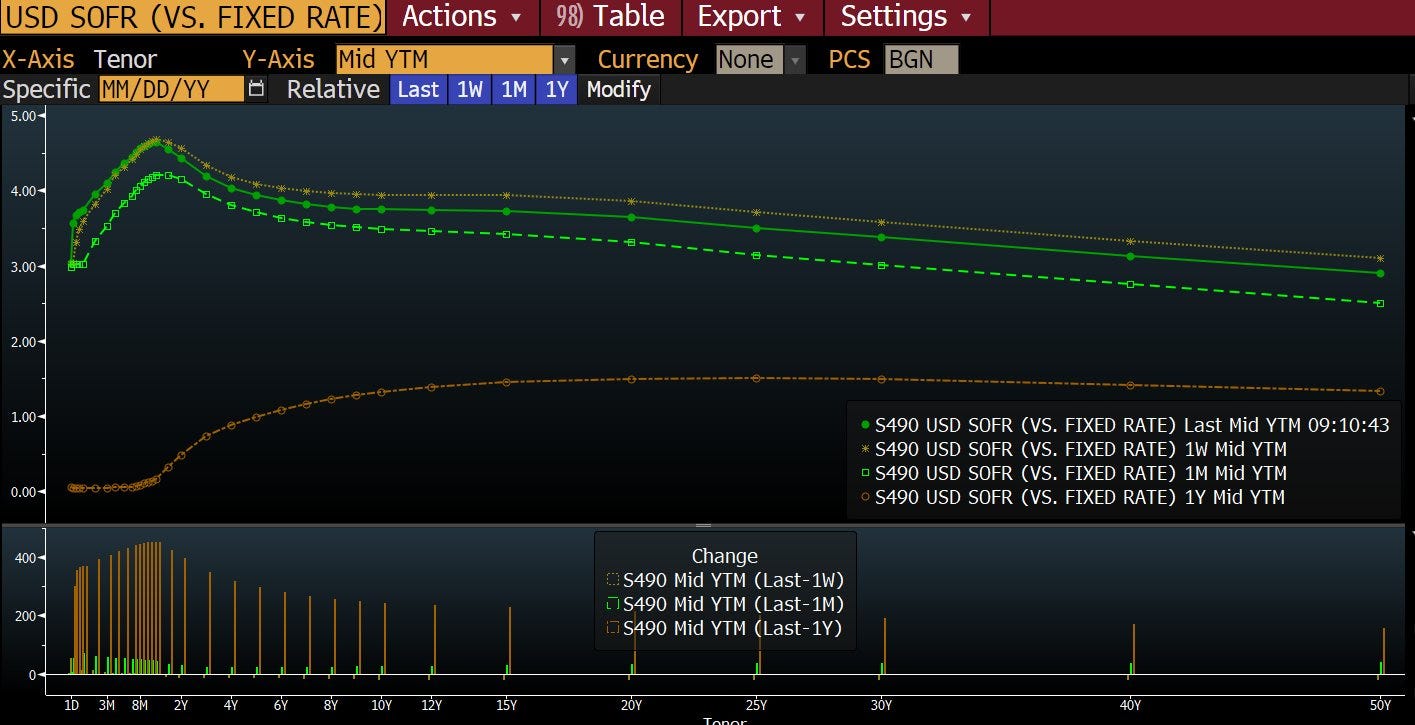Click the 400 change-axis value

click(24, 557)
